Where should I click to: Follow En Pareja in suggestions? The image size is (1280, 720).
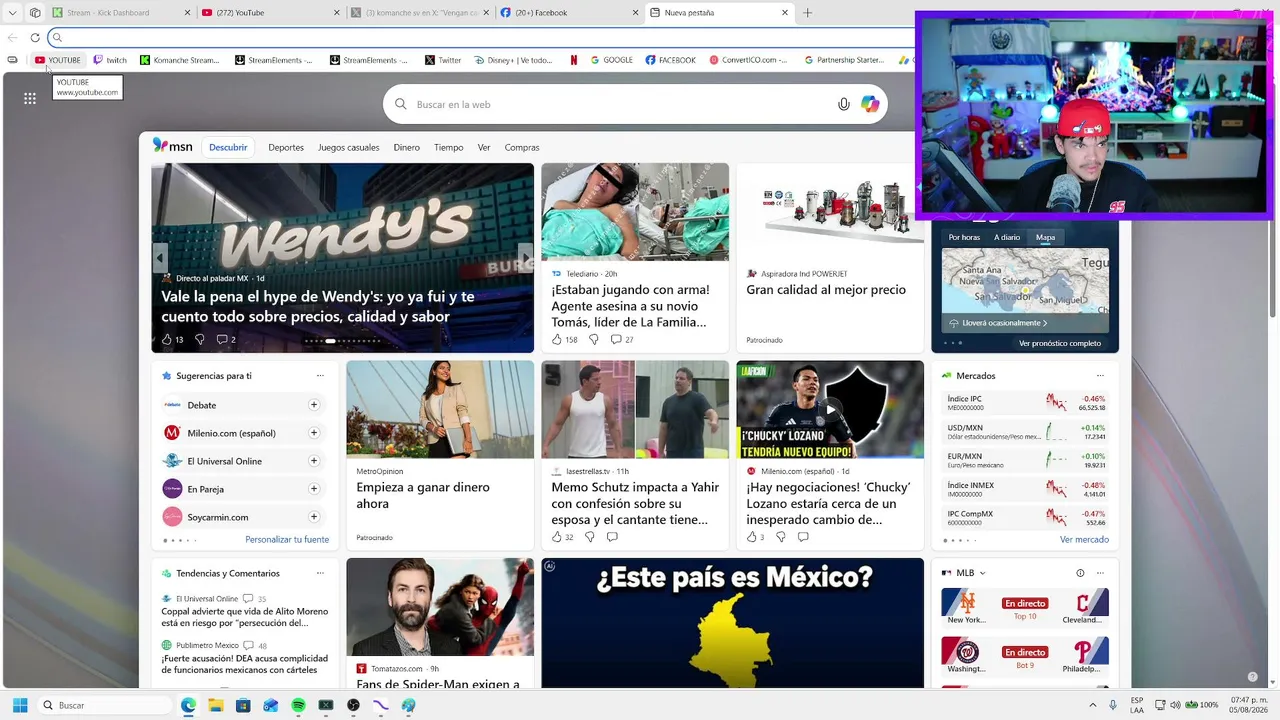[314, 489]
